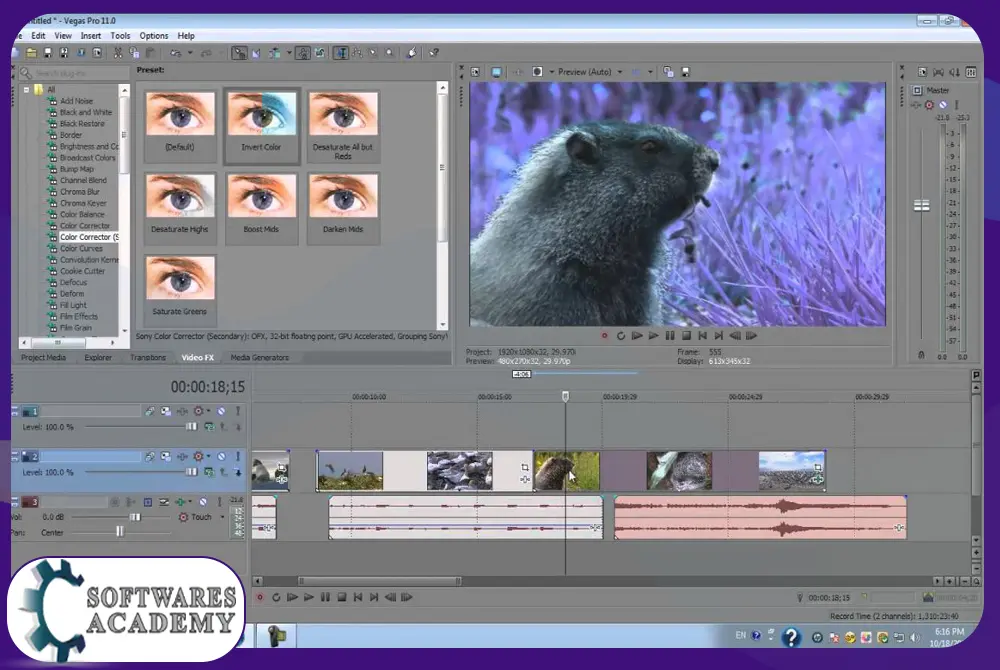
Task: Click Windows Help question mark in tray
Action: (791, 637)
